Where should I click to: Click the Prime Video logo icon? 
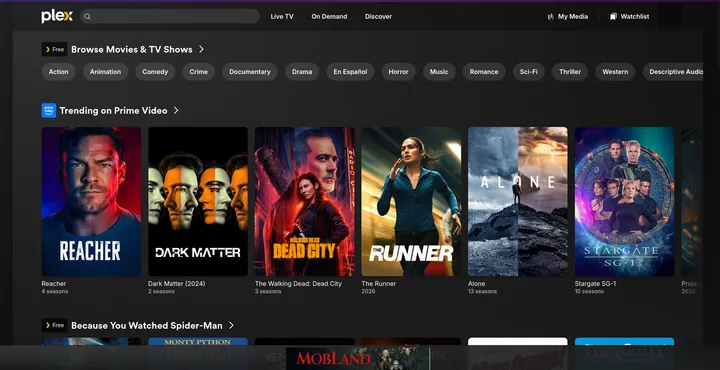49,110
